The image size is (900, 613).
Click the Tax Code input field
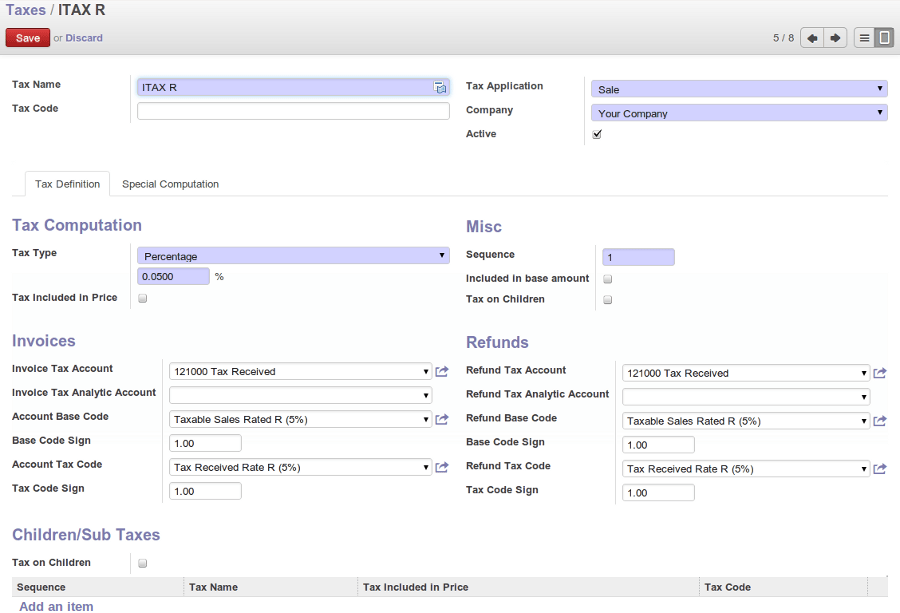(x=293, y=110)
